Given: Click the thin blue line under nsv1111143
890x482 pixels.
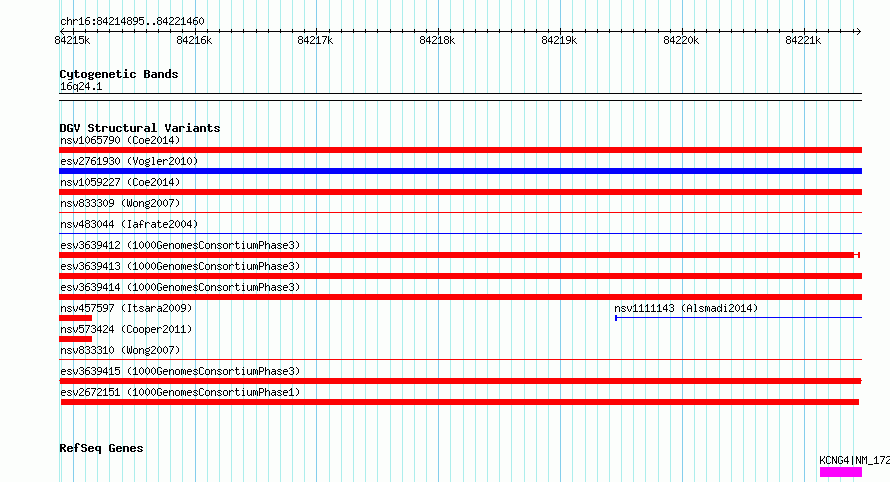Looking at the screenshot, I should pyautogui.click(x=738, y=318).
